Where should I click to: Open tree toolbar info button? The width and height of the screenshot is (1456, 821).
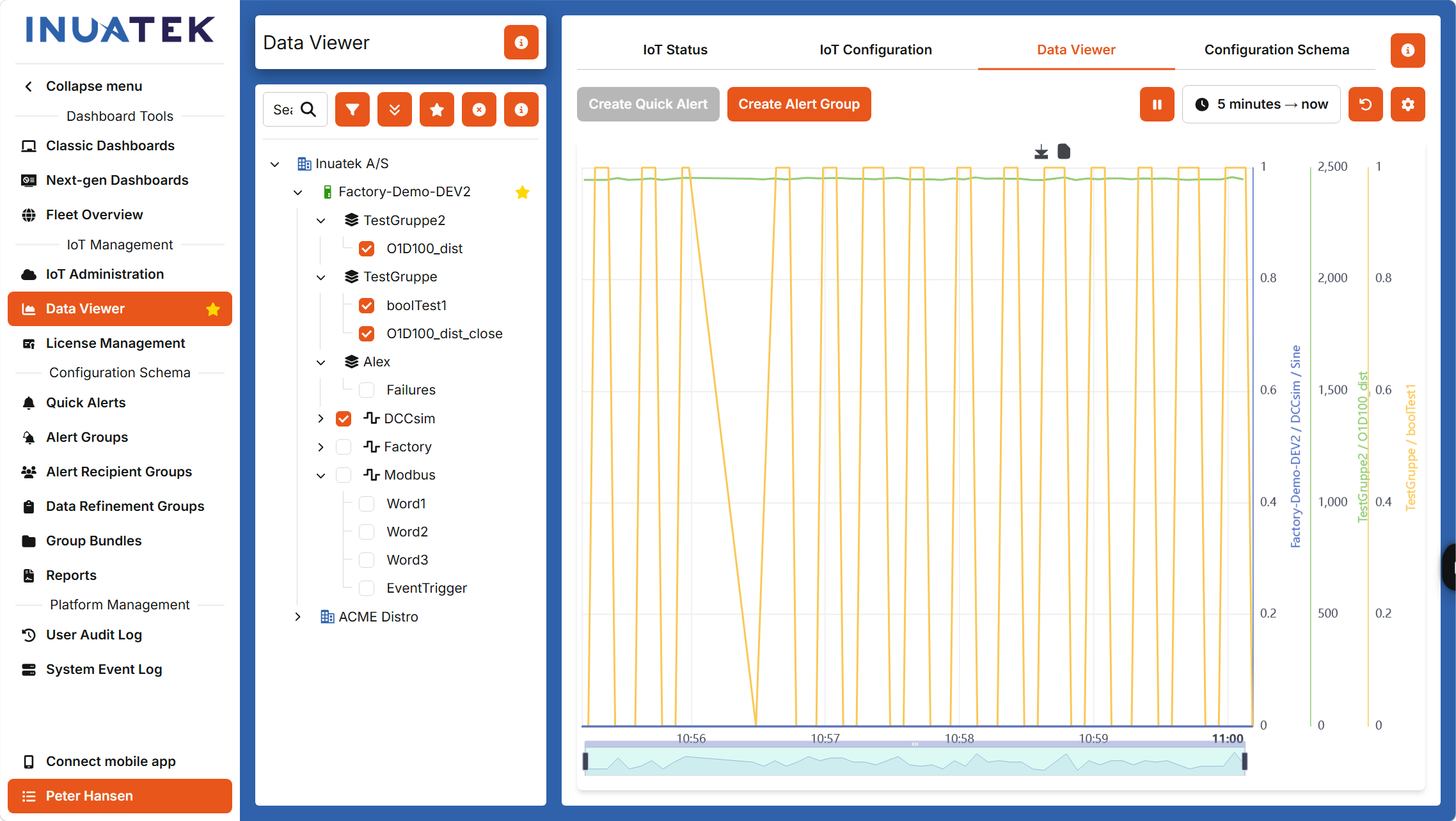click(x=521, y=109)
